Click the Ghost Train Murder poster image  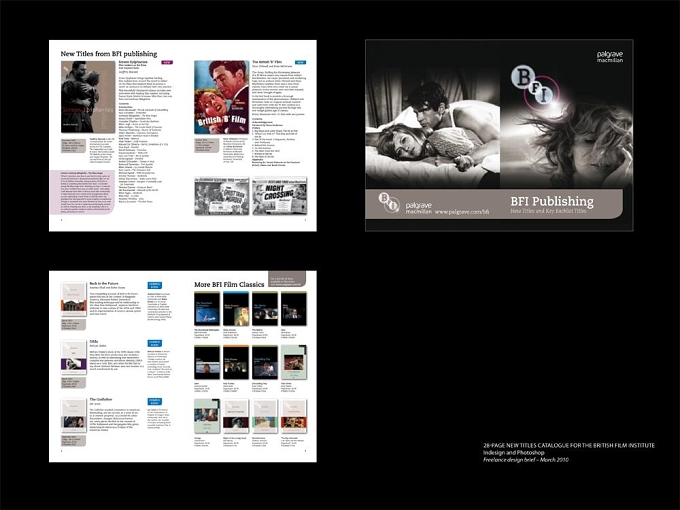[x=222, y=196]
